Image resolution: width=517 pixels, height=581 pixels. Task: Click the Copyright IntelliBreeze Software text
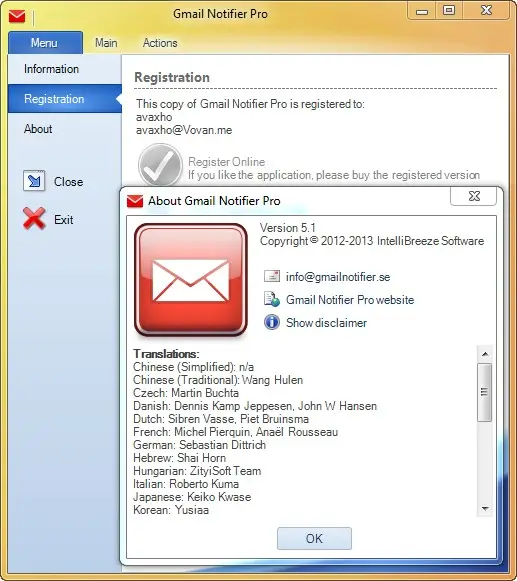coord(372,241)
